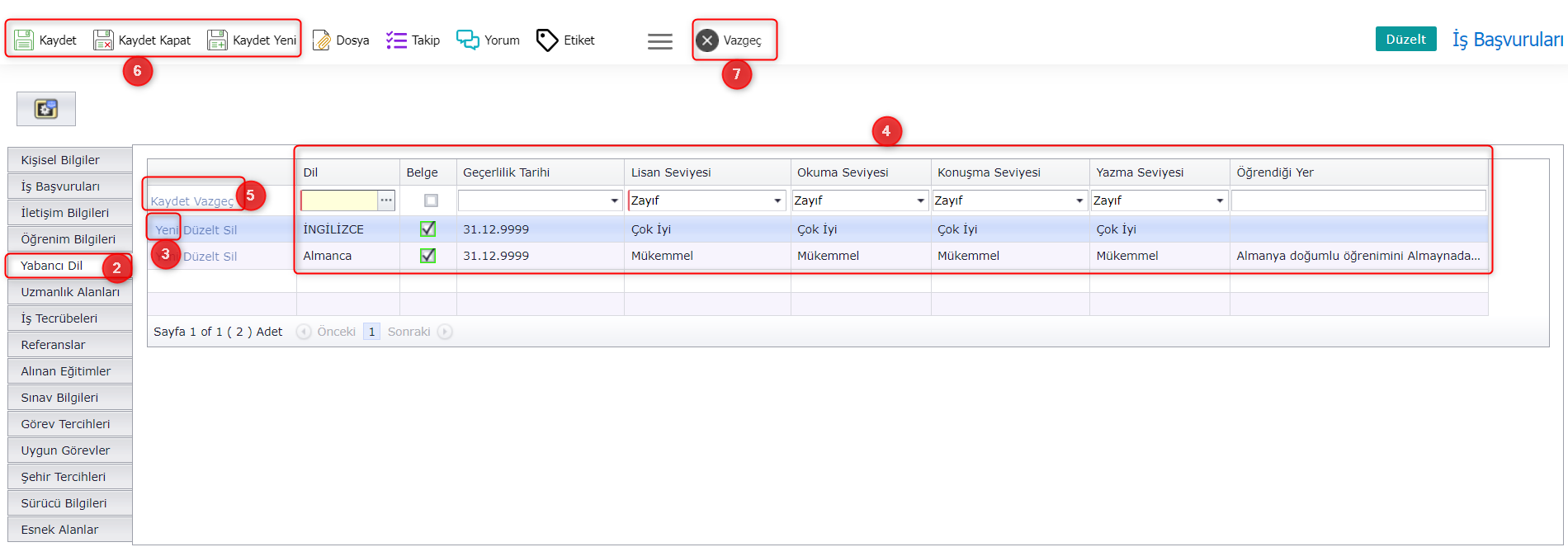Click the Sonraki pager link
The image size is (1568, 547).
pos(409,332)
